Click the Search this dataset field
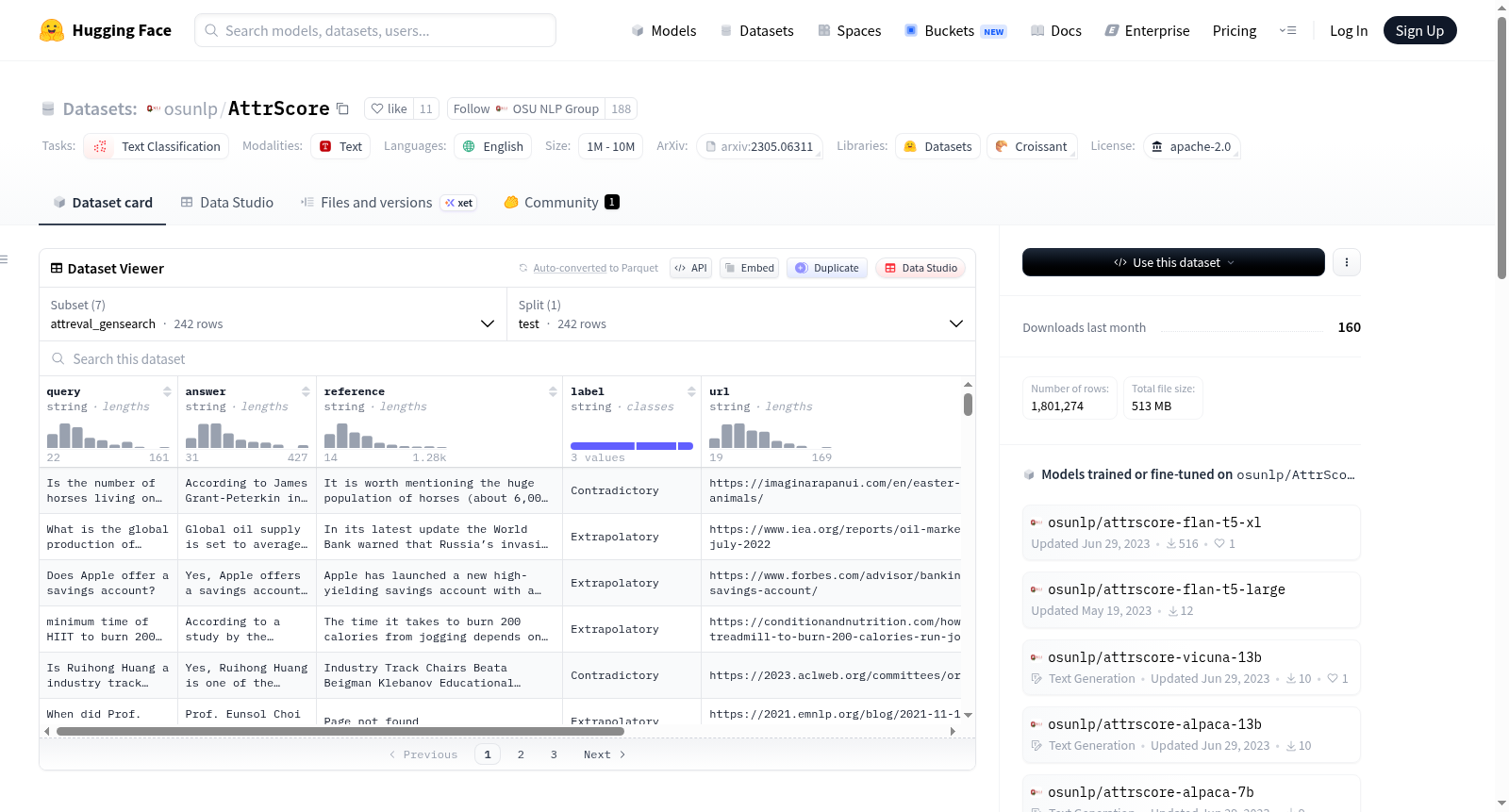This screenshot has width=1509, height=812. 507,359
